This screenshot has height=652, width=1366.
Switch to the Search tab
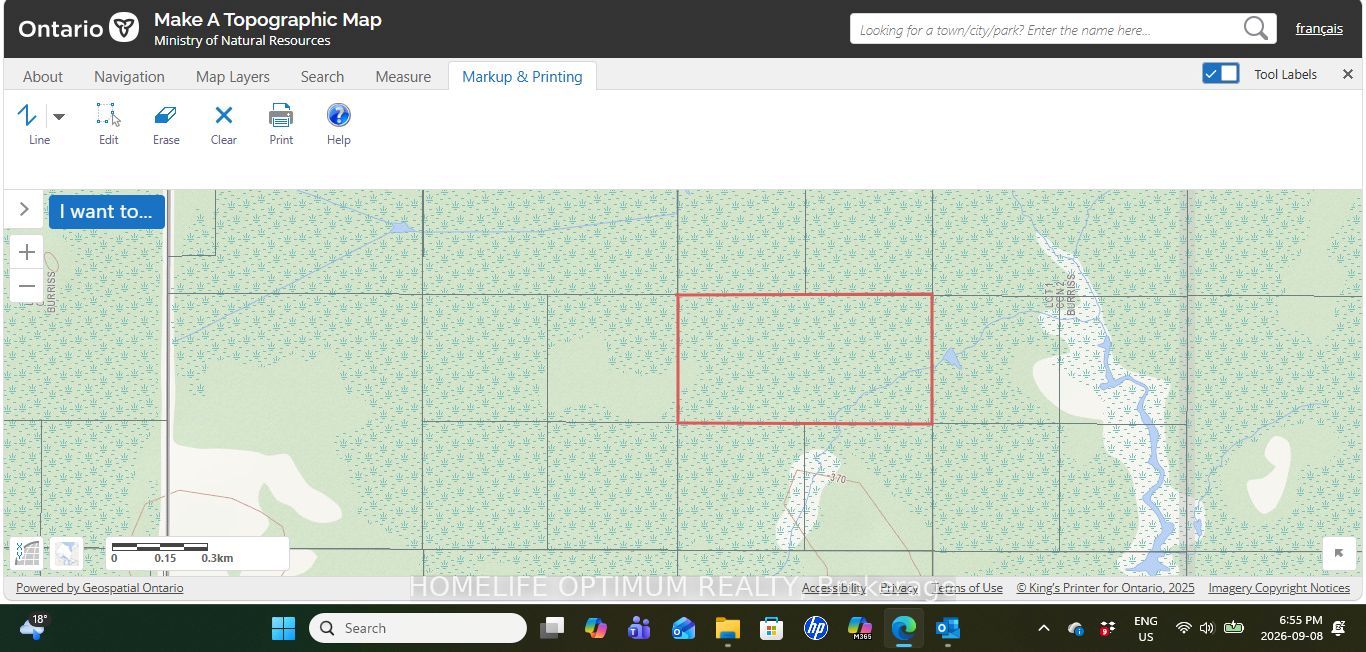pyautogui.click(x=322, y=76)
